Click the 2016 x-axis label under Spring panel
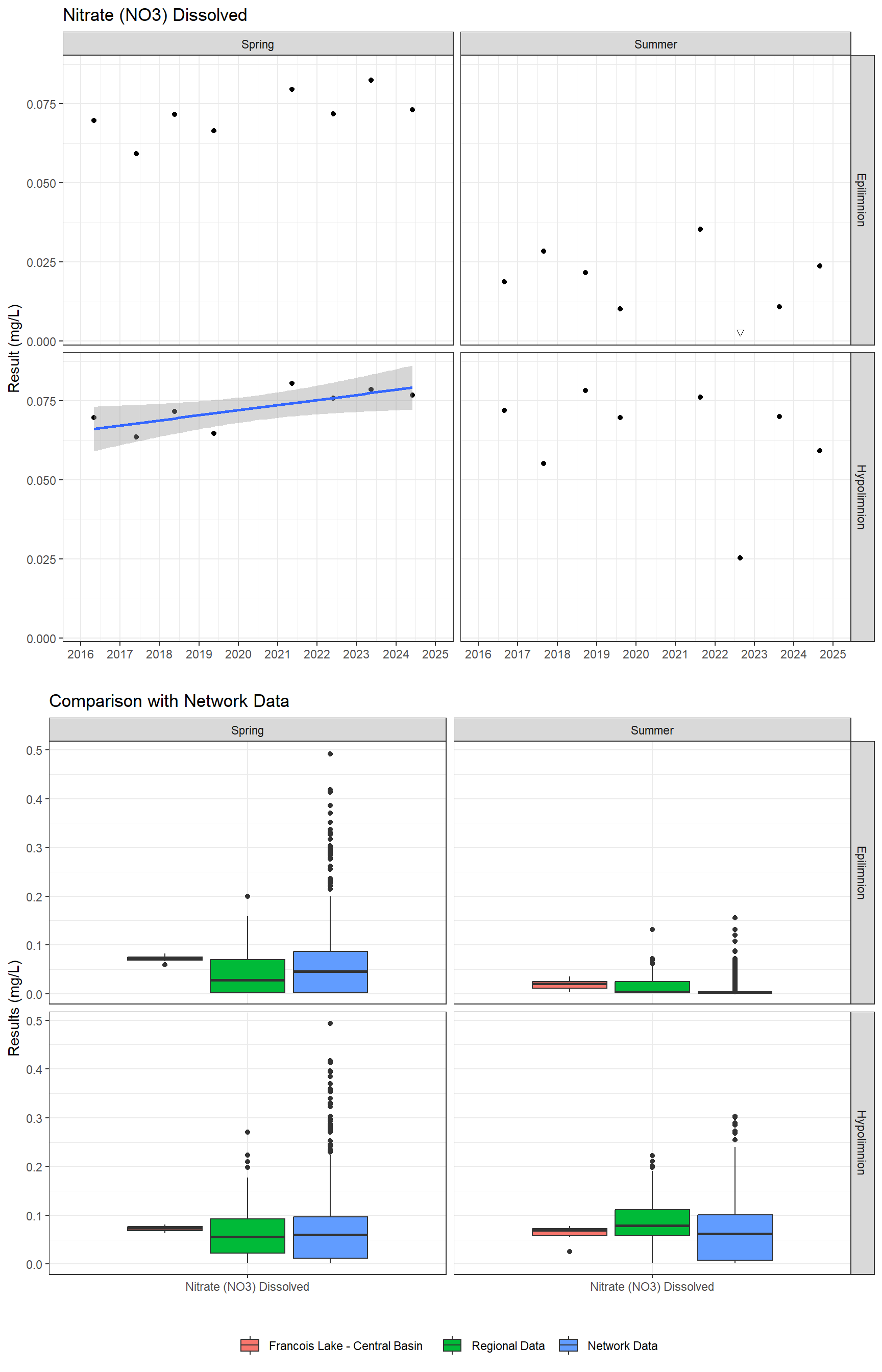This screenshot has height=1372, width=882. (x=80, y=654)
